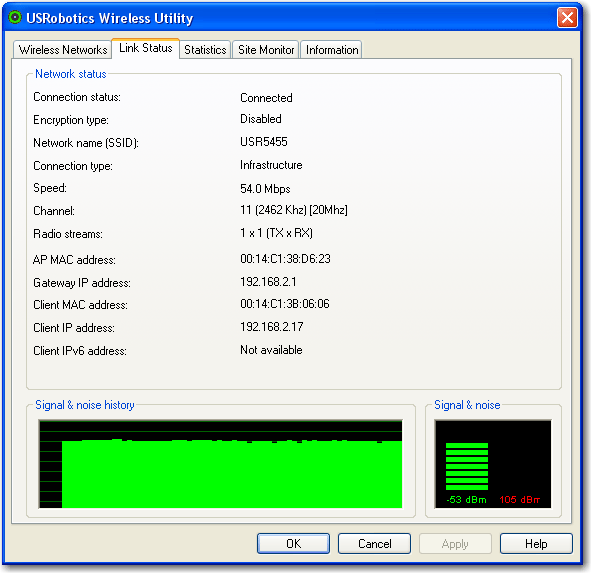Screen dimensions: 591x573
Task: Go to the Site Monitor tab
Action: 266,50
